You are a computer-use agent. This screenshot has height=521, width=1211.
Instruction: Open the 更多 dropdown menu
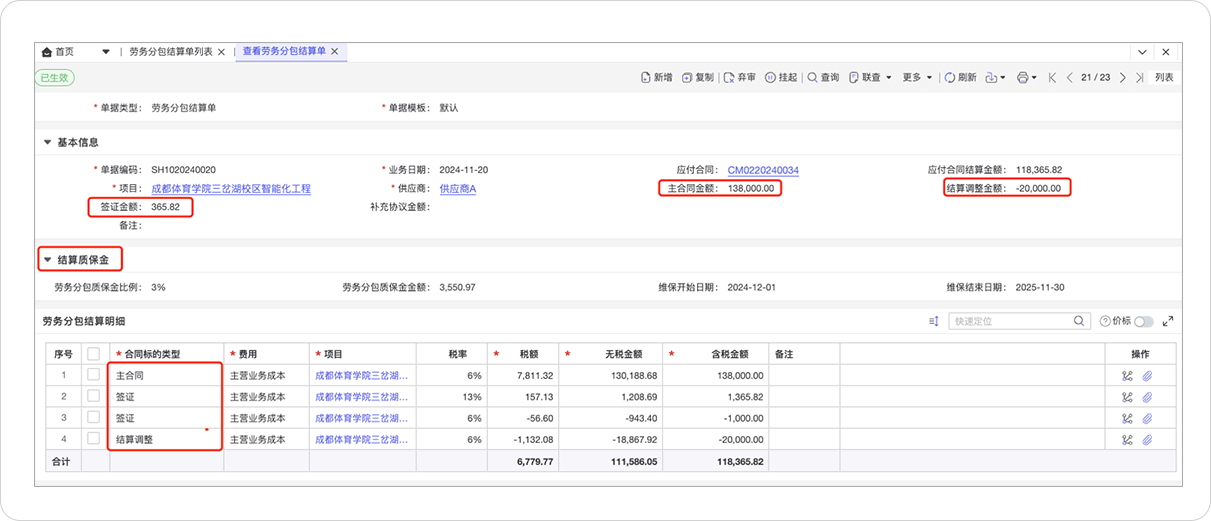[916, 77]
